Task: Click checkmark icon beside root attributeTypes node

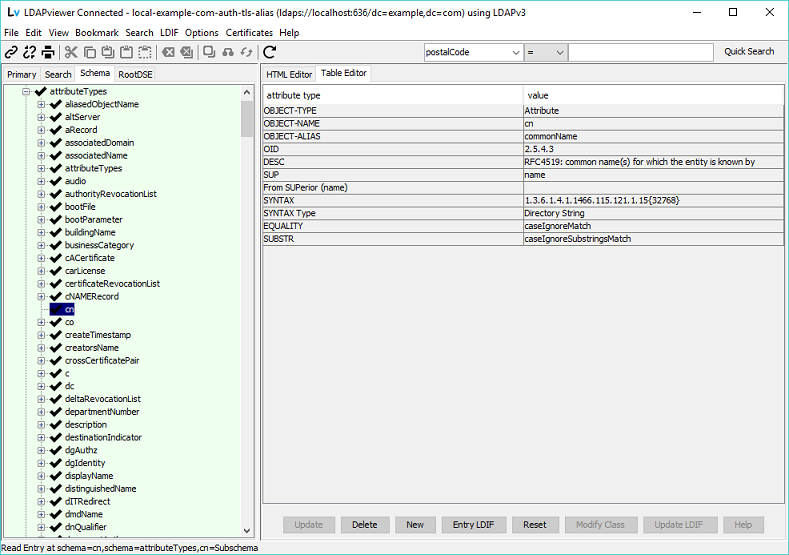Action: tap(40, 92)
